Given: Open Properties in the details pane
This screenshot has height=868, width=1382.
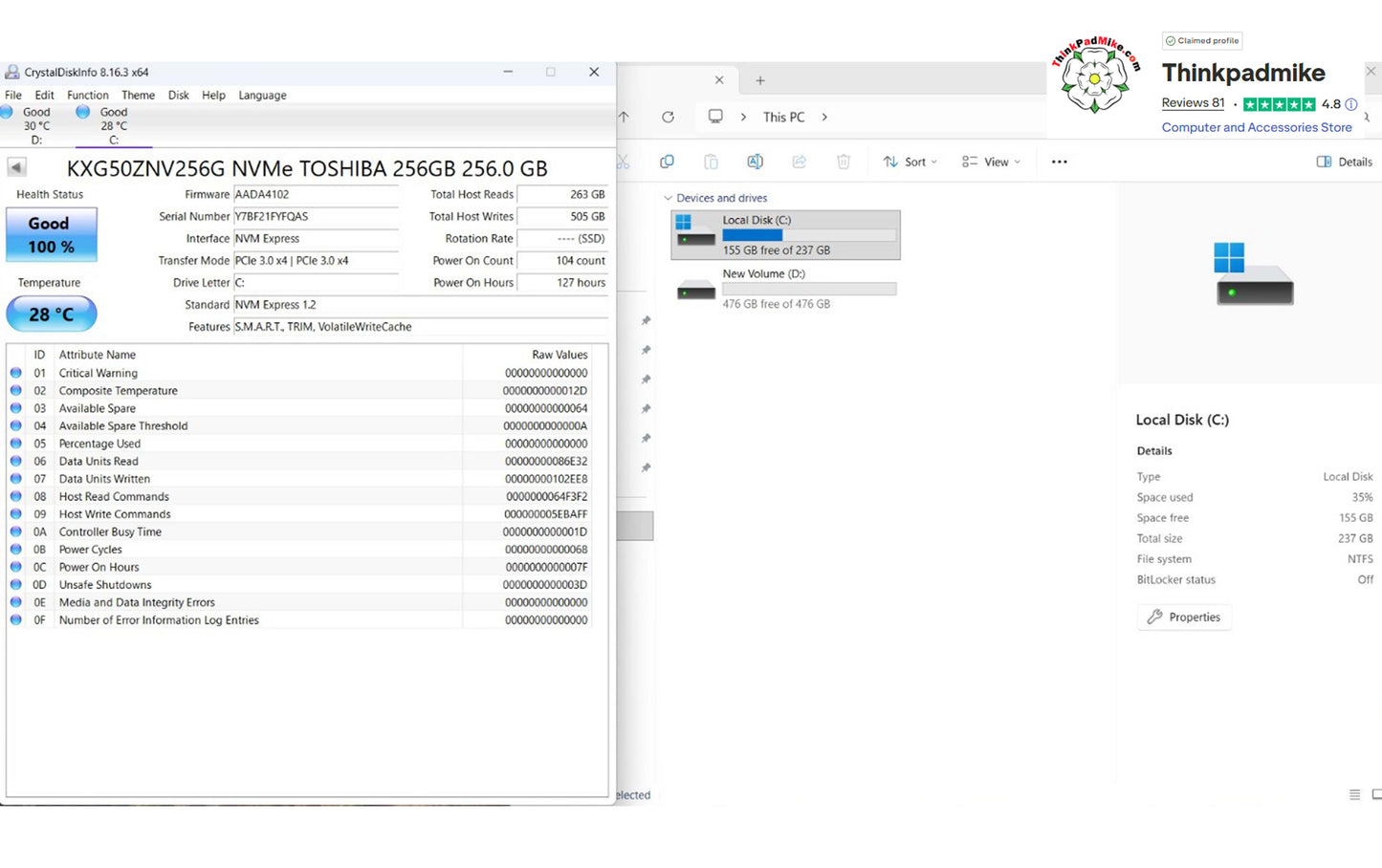Looking at the screenshot, I should point(1184,618).
